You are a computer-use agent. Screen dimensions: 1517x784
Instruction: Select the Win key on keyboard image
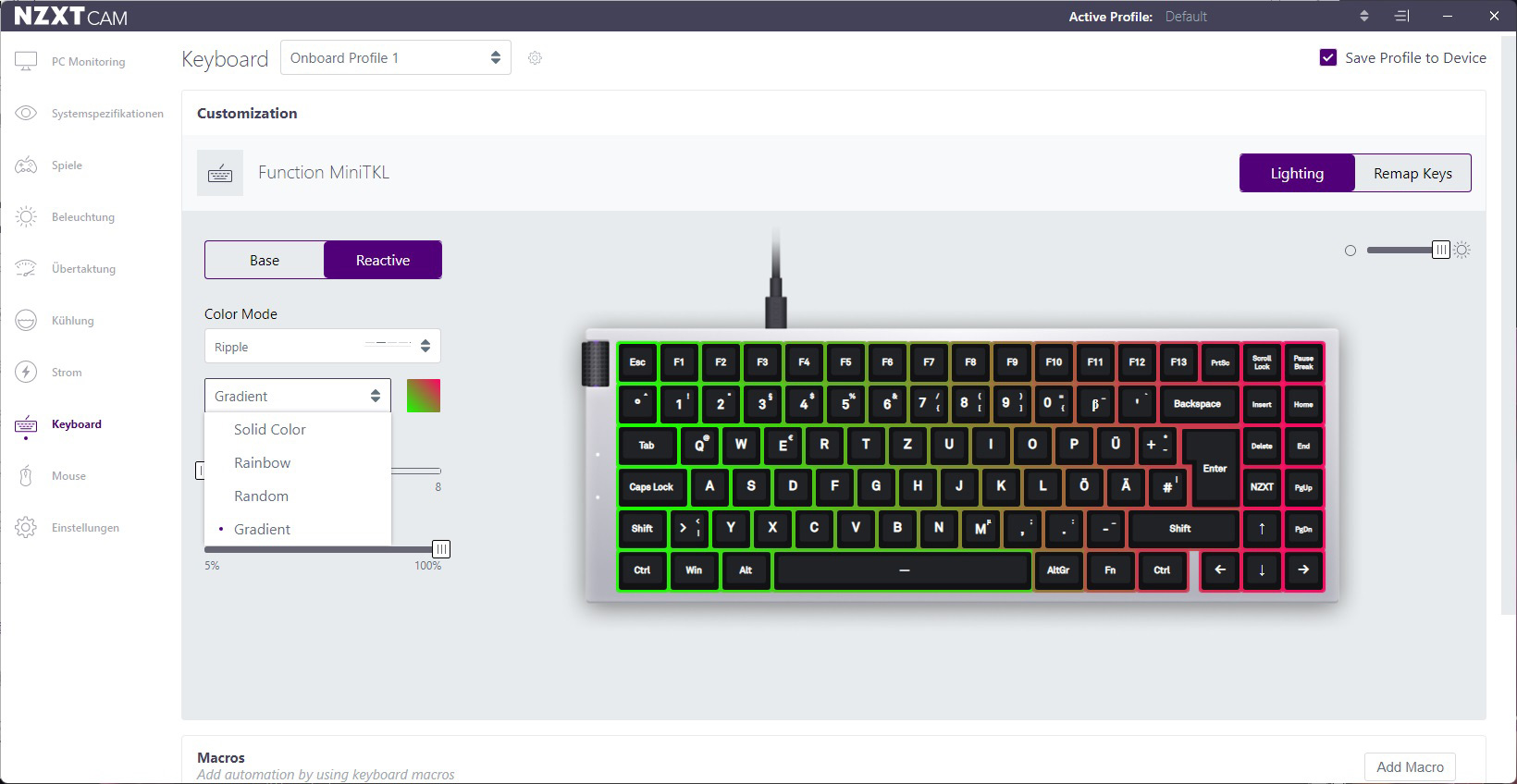point(694,570)
